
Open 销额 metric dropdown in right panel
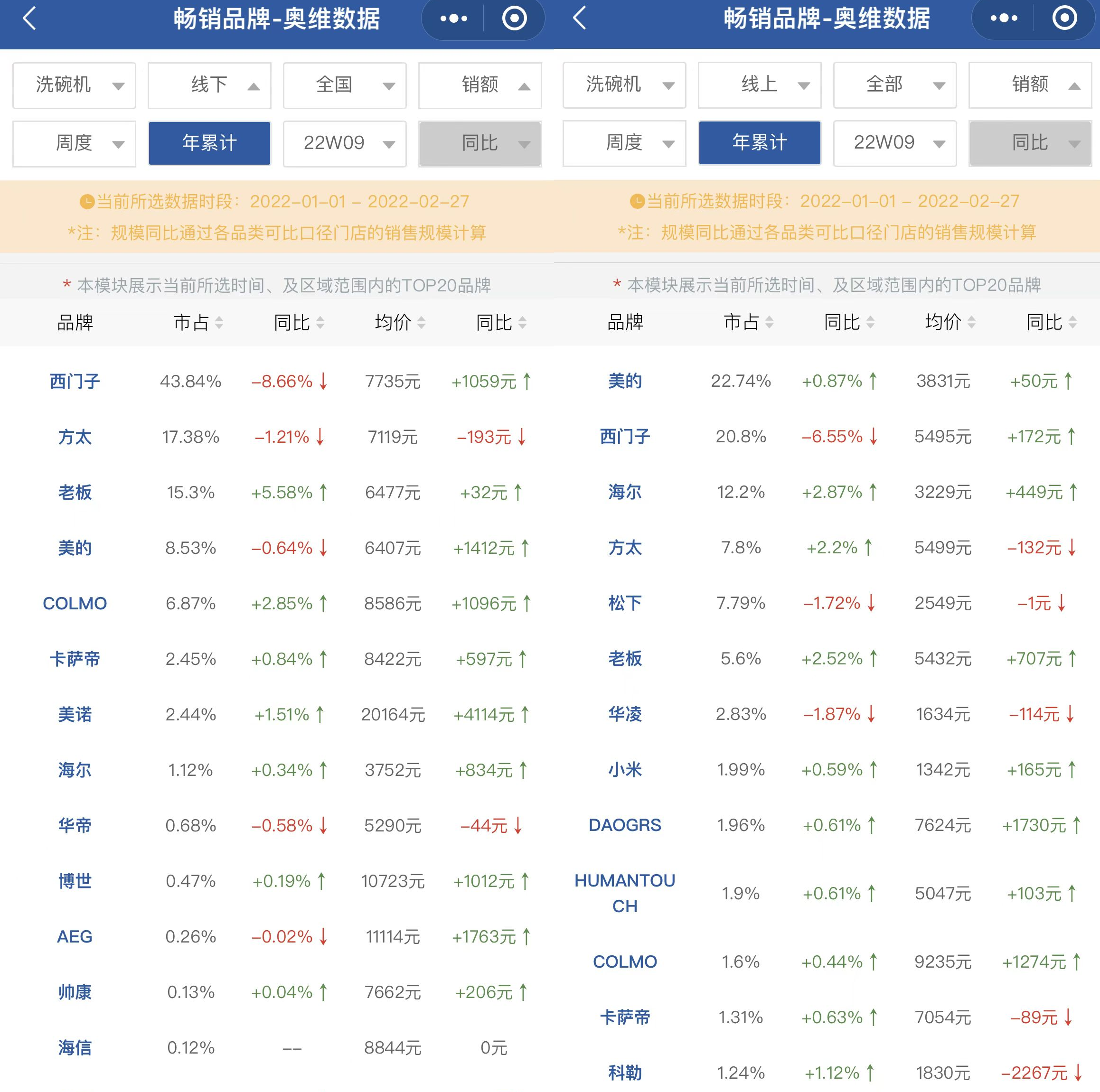1030,85
